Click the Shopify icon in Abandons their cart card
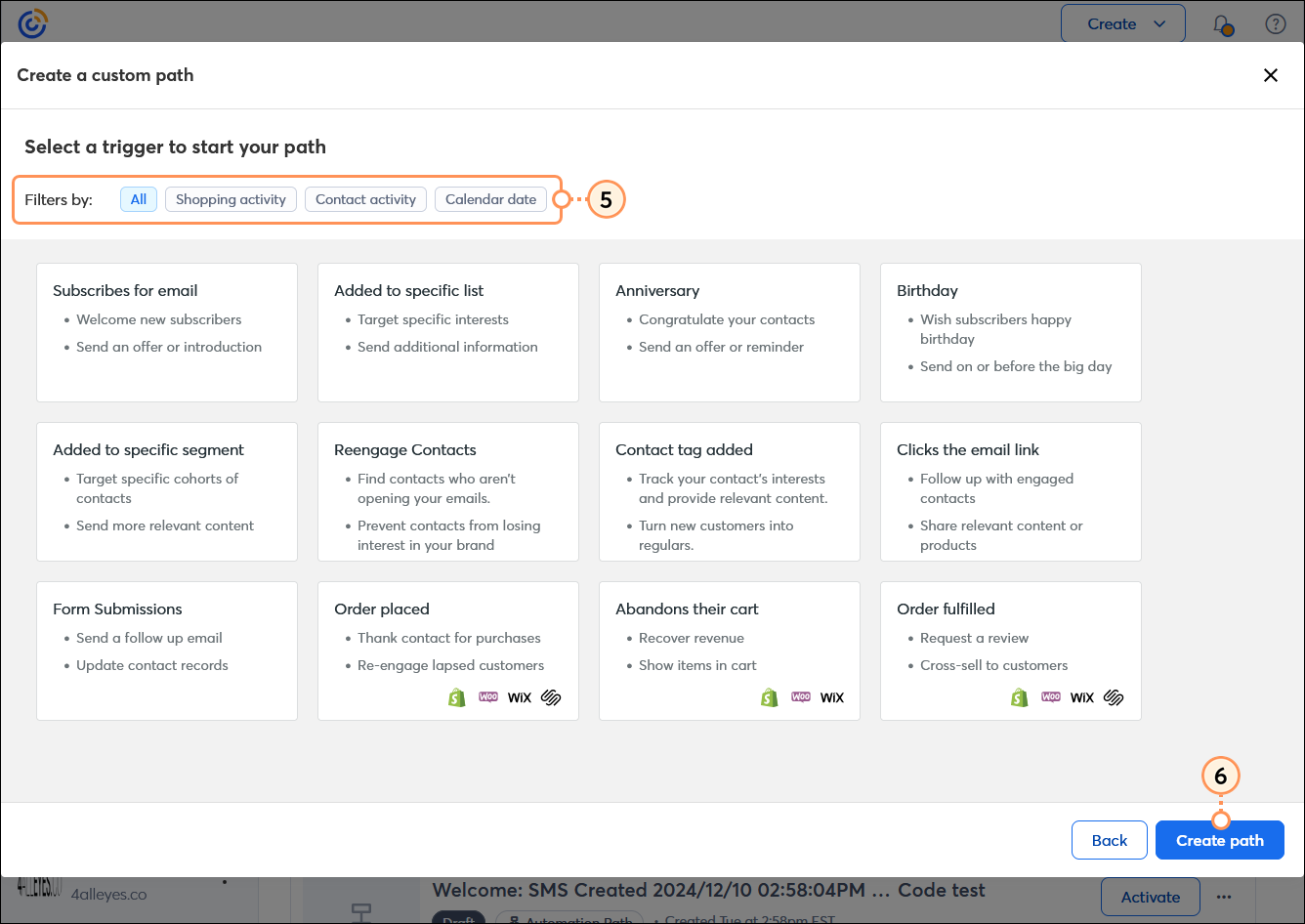This screenshot has height=924, width=1305. click(x=770, y=697)
